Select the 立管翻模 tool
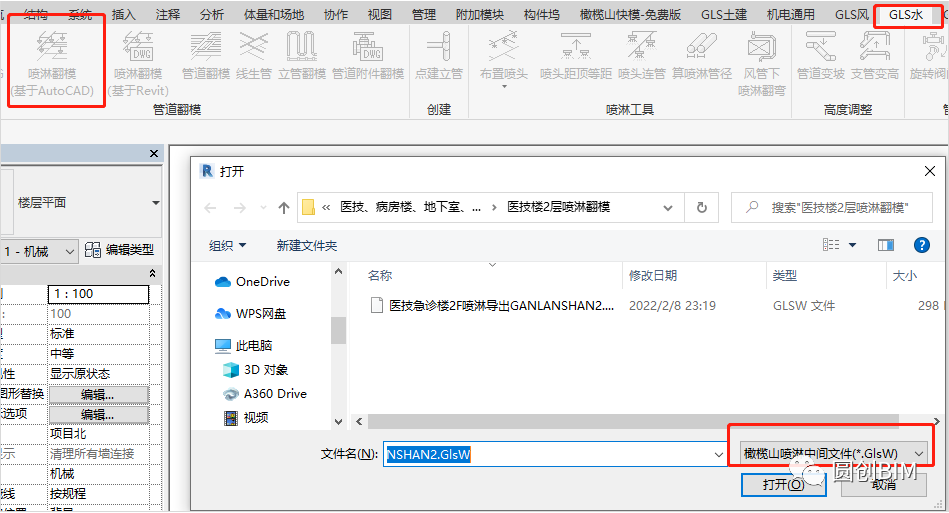The image size is (949, 513). tap(301, 56)
